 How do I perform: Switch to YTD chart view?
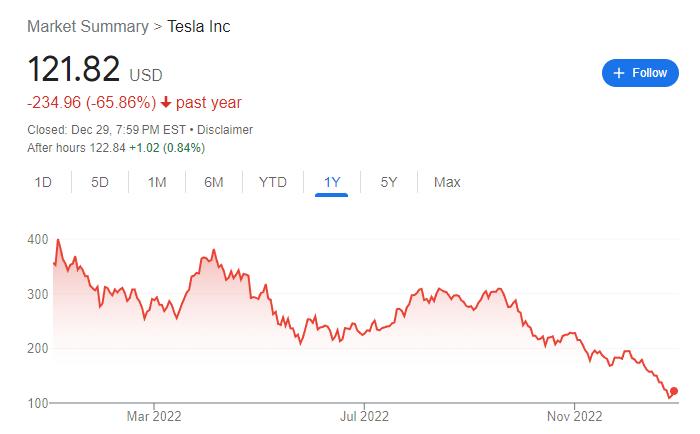point(273,182)
